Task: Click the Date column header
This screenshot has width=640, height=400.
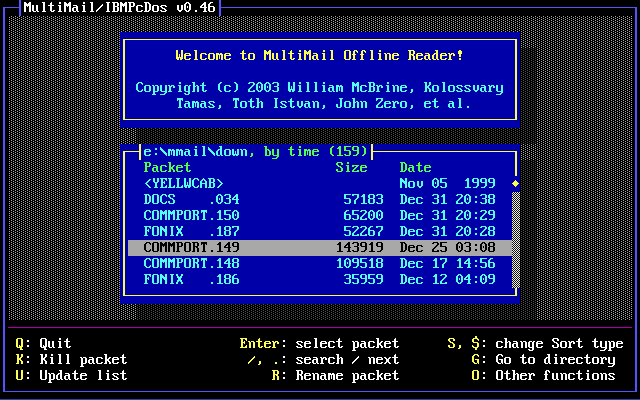Action: click(x=415, y=167)
